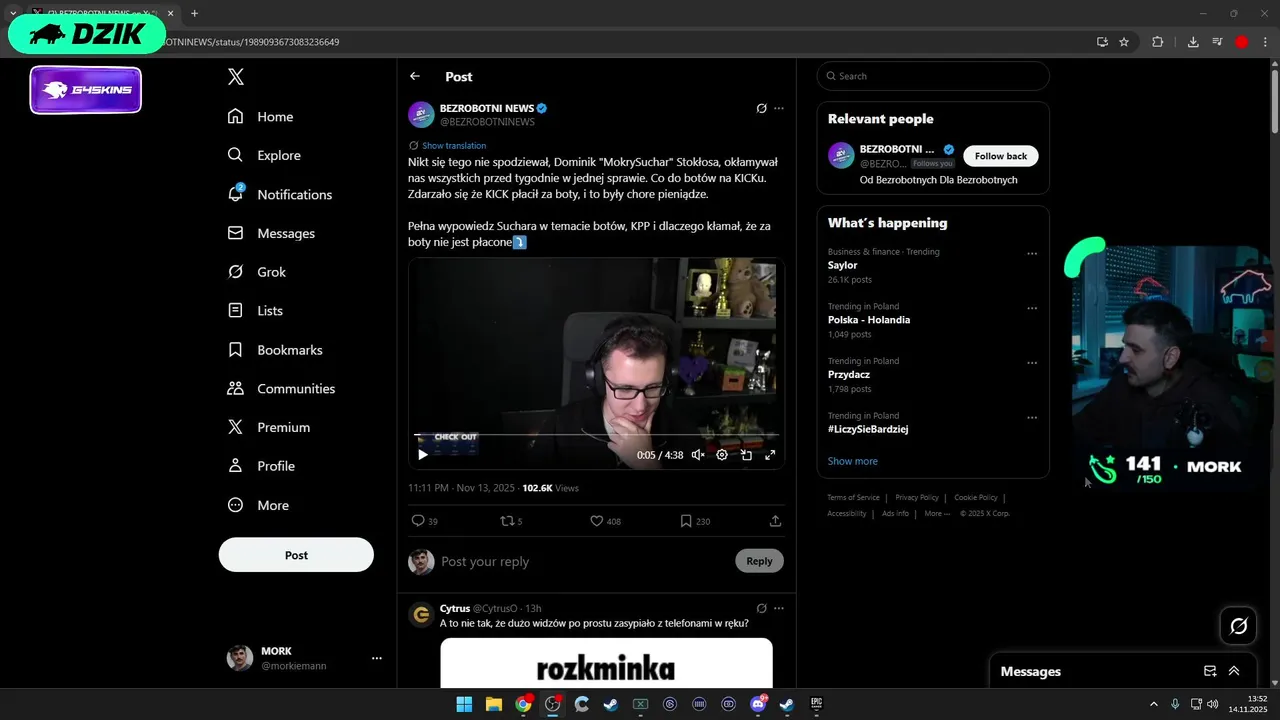Open video settings gear
Image resolution: width=1280 pixels, height=720 pixels.
(722, 455)
